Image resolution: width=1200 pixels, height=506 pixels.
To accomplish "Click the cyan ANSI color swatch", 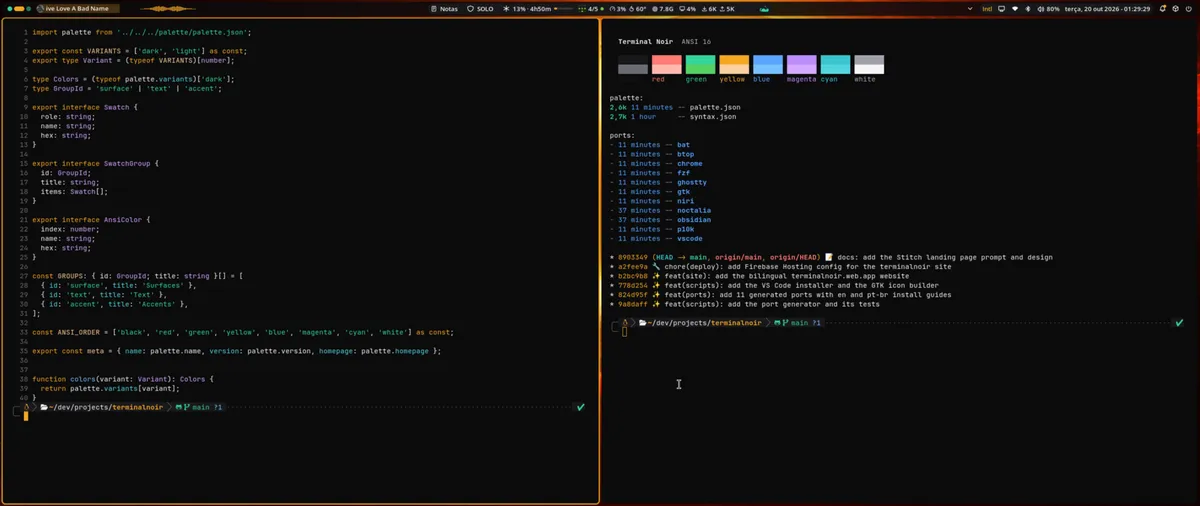I will (835, 65).
